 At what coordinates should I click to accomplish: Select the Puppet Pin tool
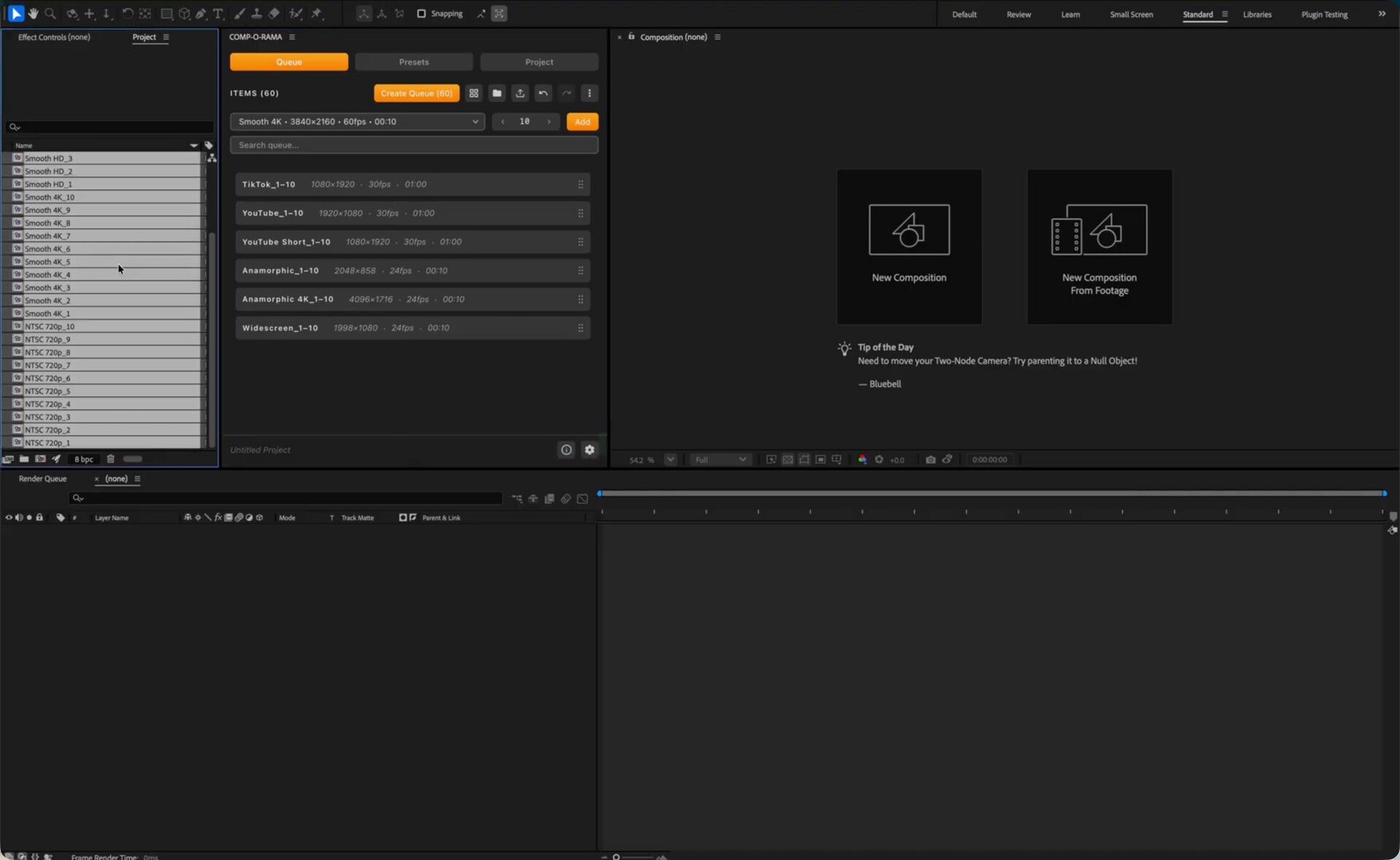pyautogui.click(x=316, y=14)
